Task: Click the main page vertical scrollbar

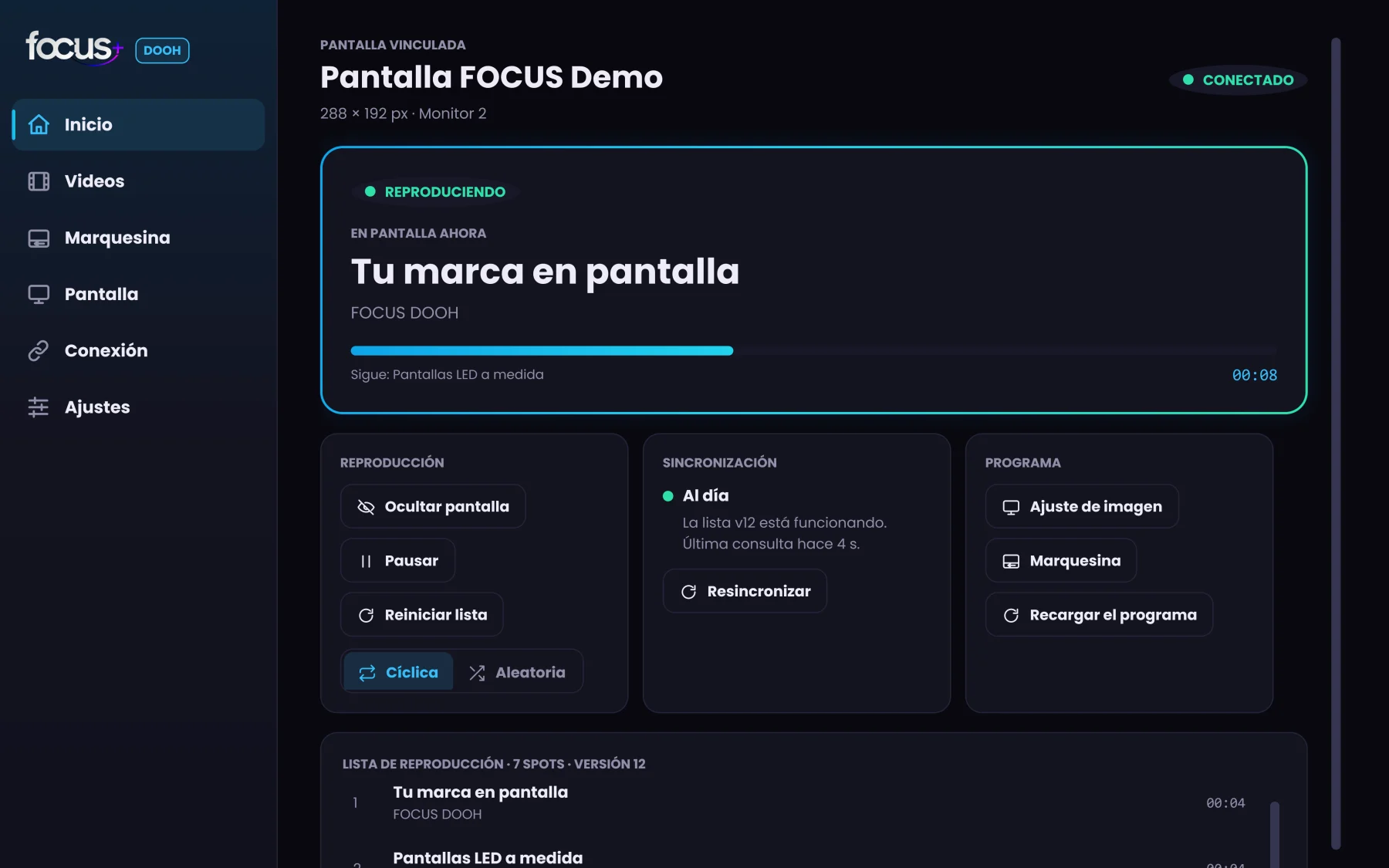Action: coord(1336,444)
